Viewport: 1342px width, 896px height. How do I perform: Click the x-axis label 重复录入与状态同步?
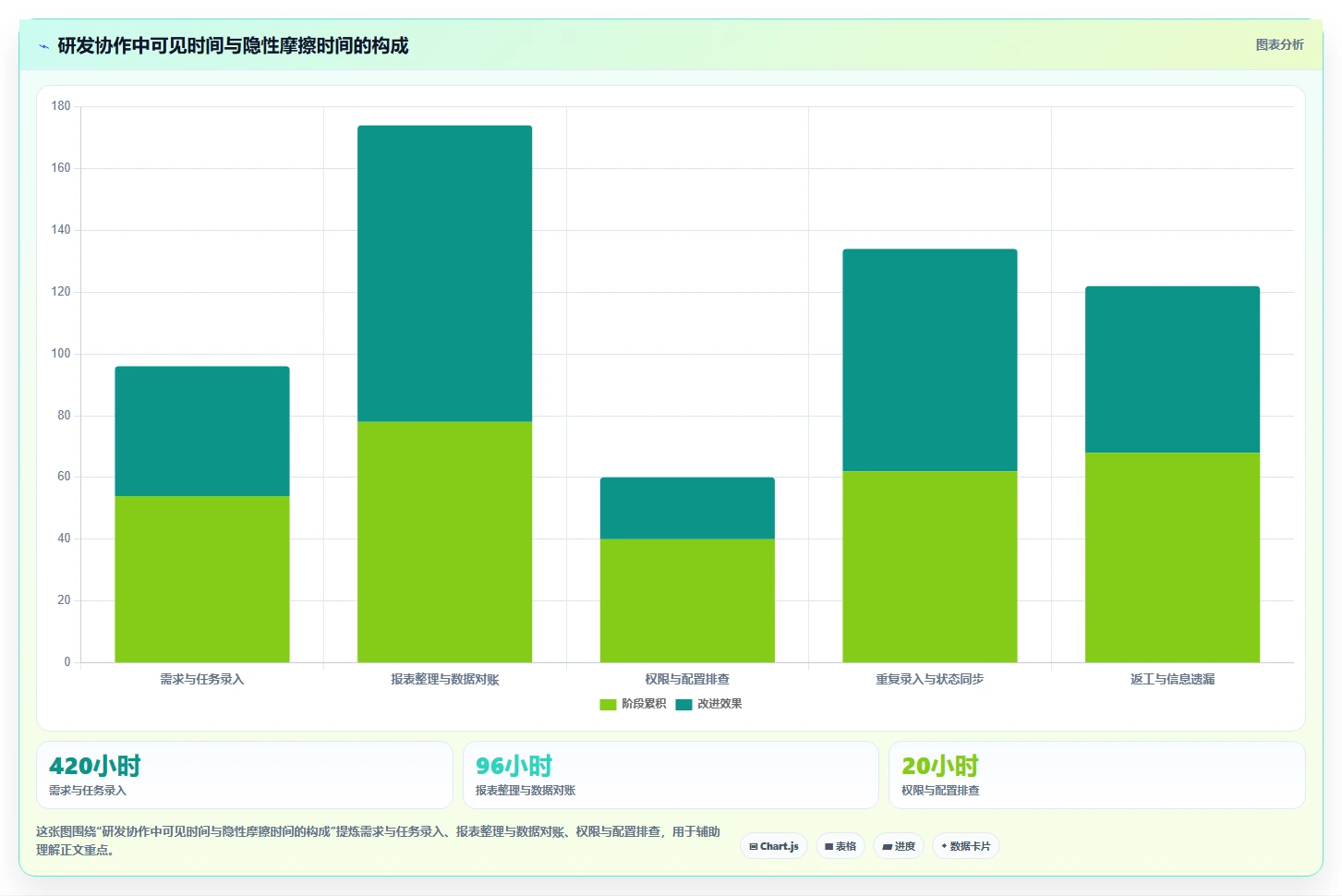[x=930, y=679]
